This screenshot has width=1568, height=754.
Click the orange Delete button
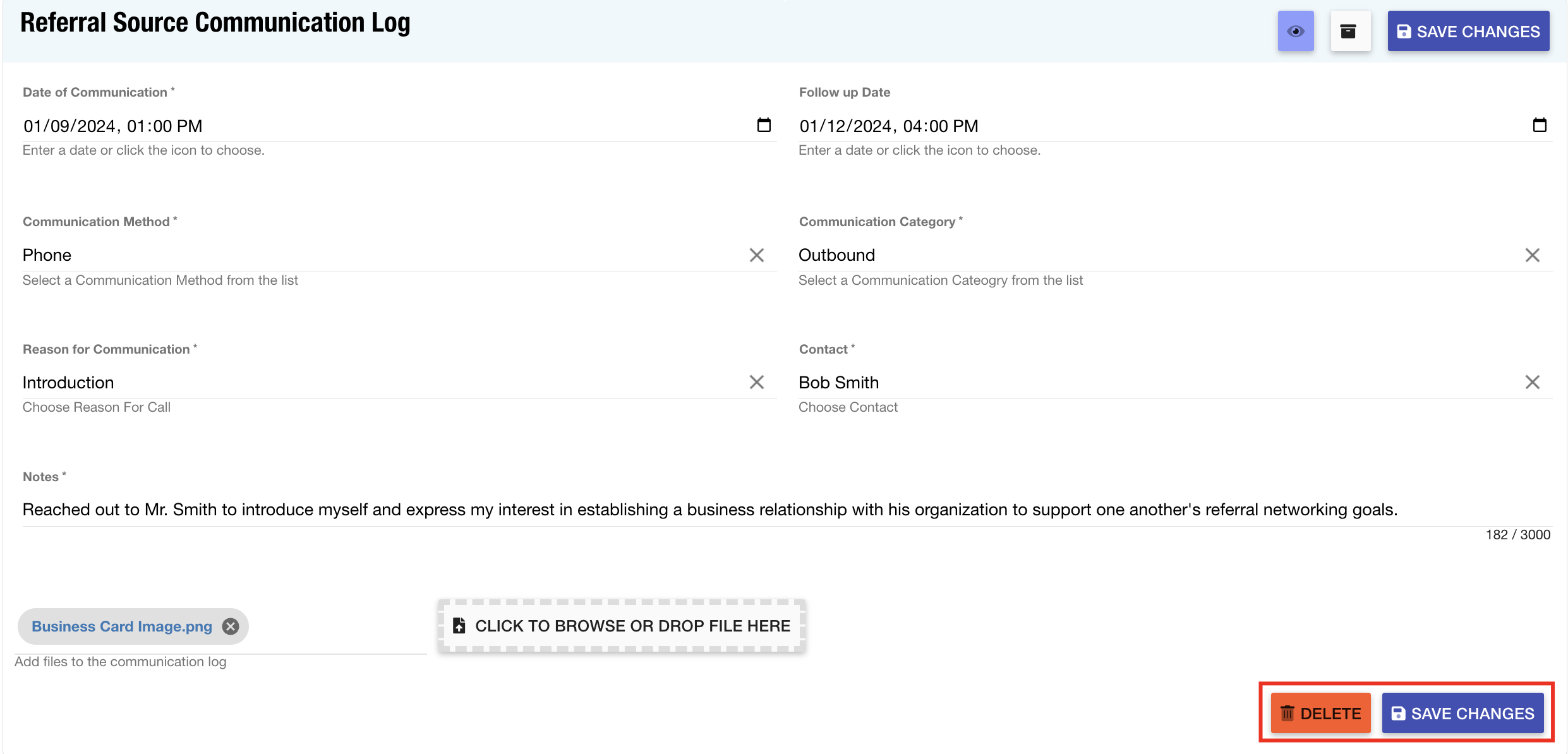(1320, 714)
